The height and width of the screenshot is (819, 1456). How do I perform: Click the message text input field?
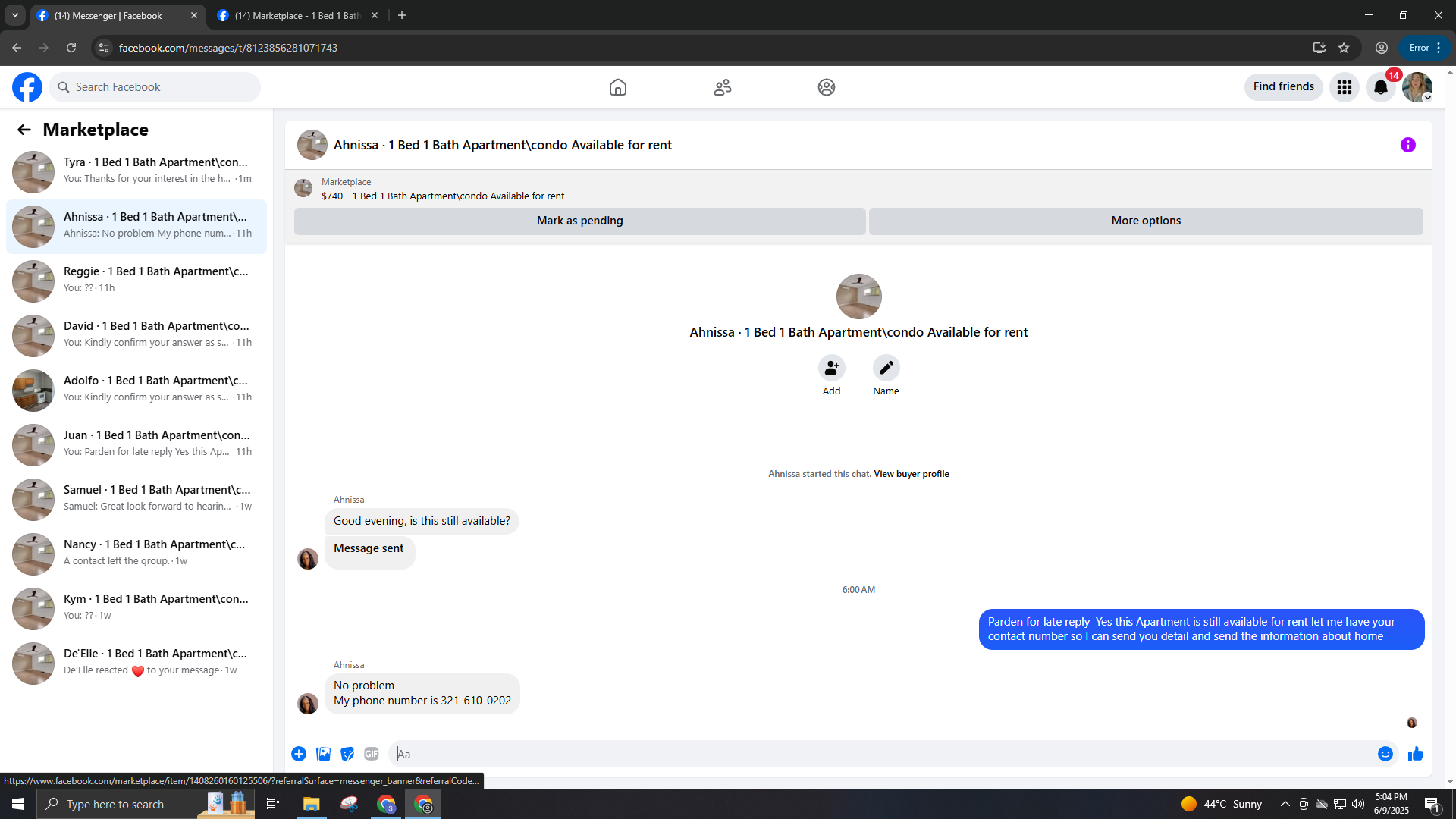point(883,754)
